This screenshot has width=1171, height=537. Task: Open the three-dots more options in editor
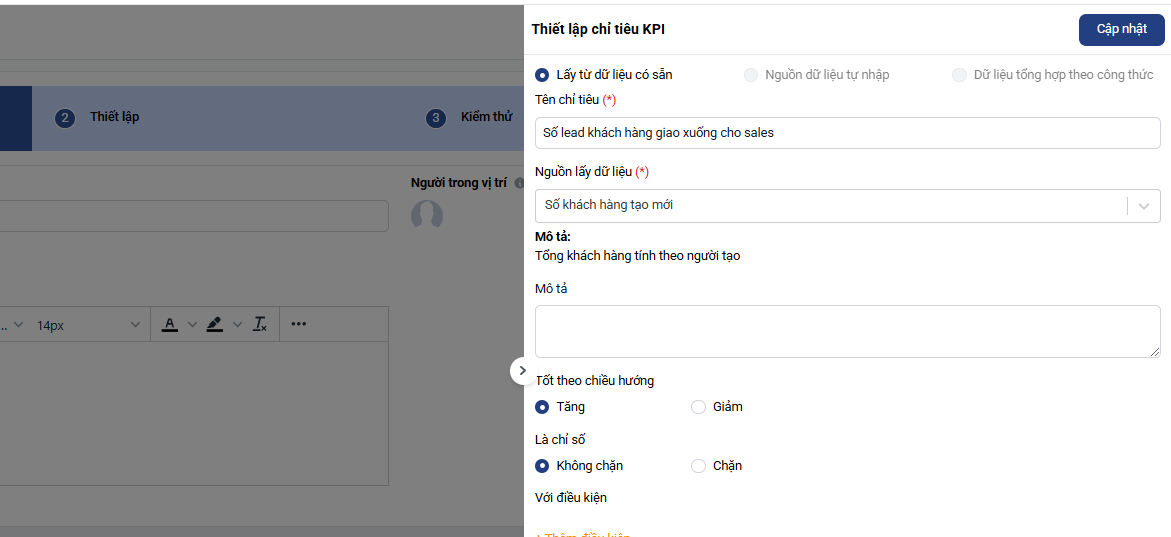298,324
